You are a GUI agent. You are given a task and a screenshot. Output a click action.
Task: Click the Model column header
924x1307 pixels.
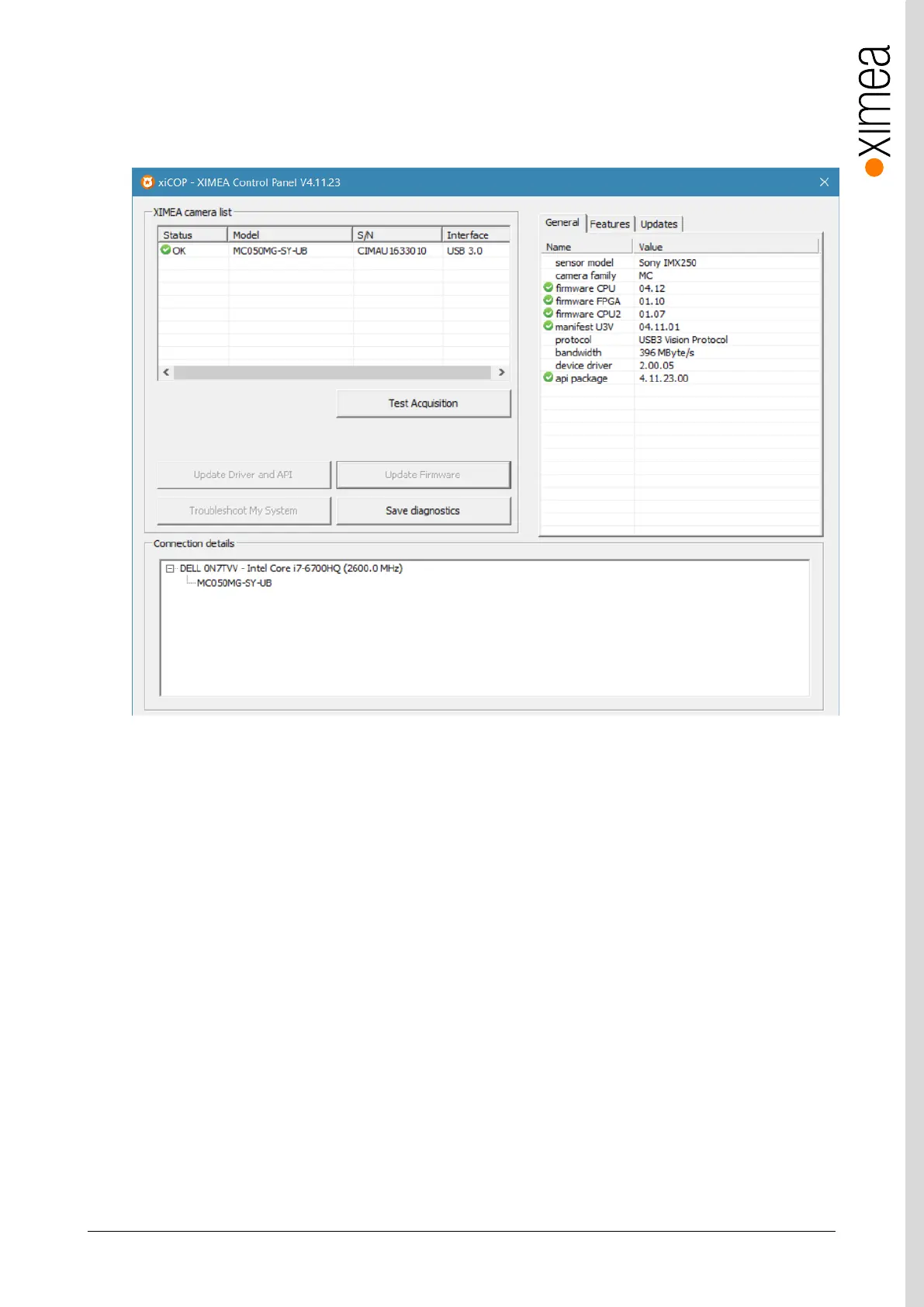click(x=290, y=235)
